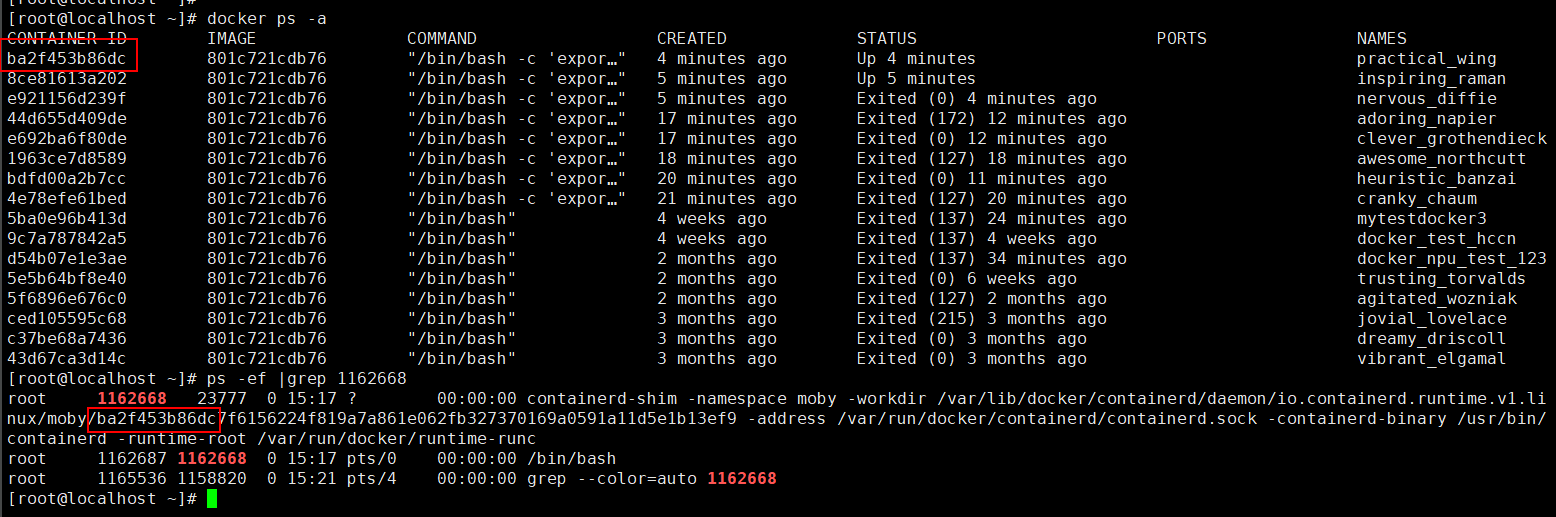Click the container name cranky_chaum
This screenshot has height=517, width=1556.
tap(1417, 199)
